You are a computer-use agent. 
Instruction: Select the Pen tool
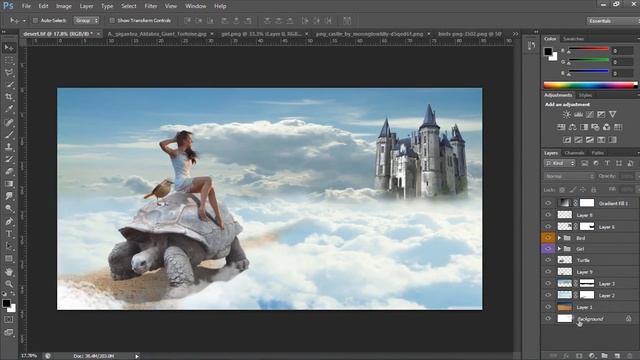9,221
